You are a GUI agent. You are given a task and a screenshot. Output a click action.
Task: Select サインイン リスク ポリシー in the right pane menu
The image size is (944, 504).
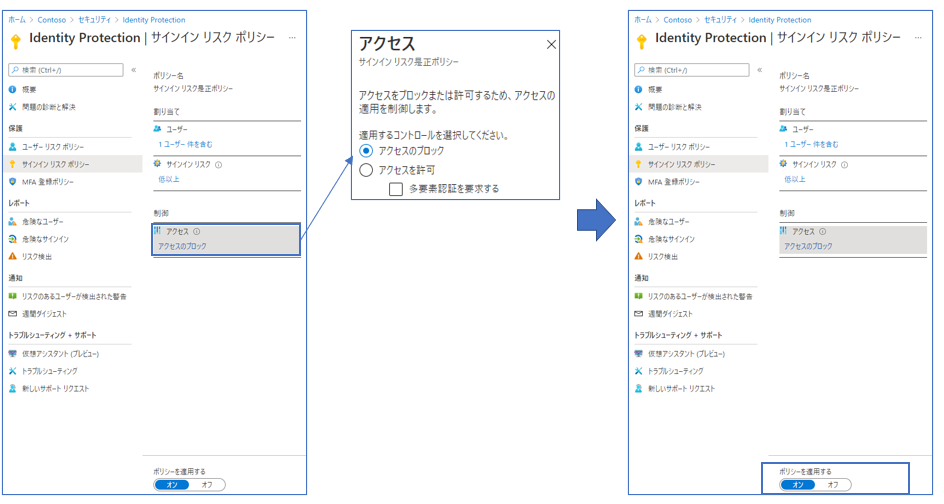point(699,164)
